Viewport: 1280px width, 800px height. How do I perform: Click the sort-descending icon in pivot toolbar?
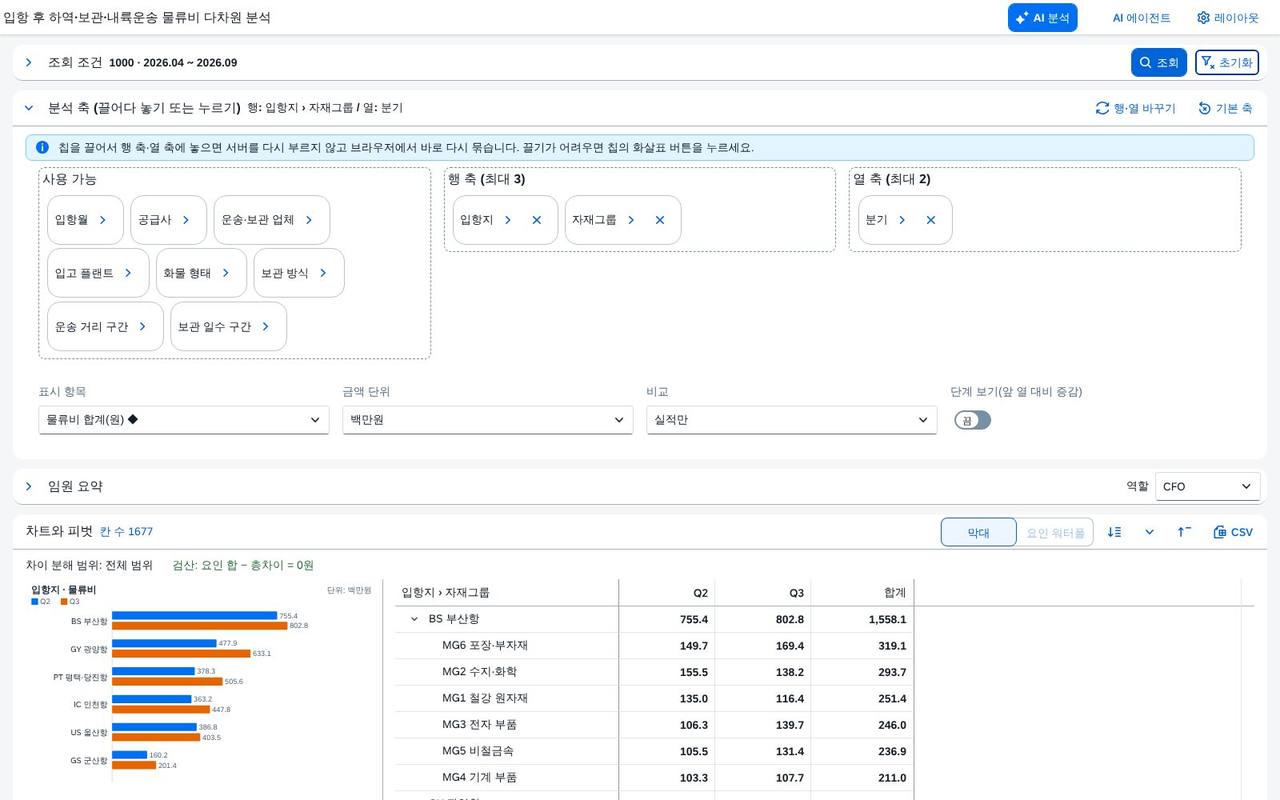click(x=1115, y=532)
